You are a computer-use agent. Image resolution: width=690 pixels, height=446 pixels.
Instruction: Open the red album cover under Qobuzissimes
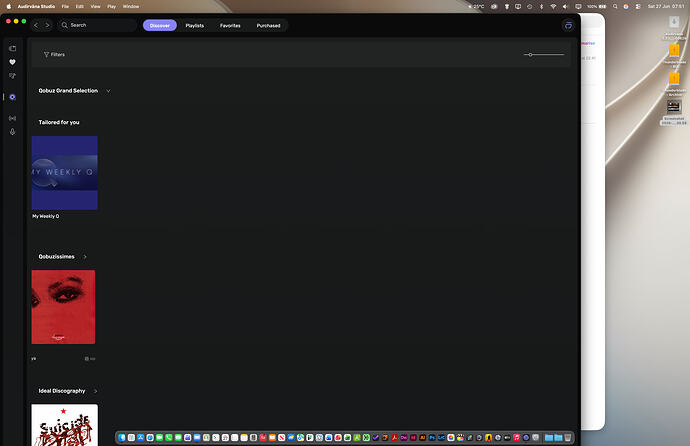click(63, 307)
